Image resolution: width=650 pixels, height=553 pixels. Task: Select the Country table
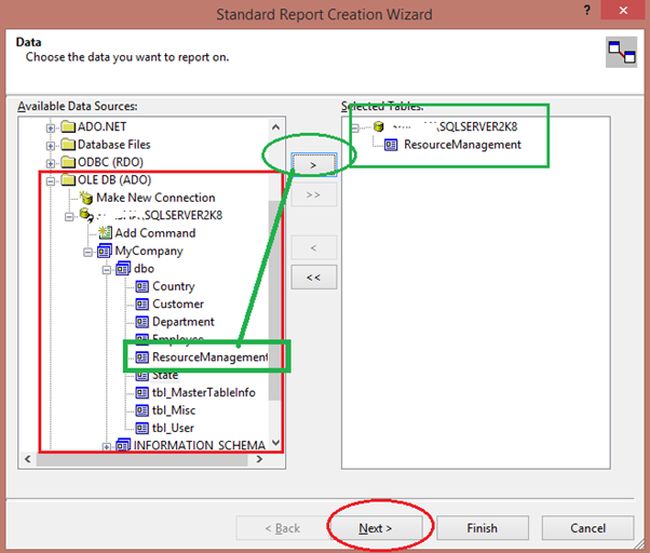pos(173,286)
